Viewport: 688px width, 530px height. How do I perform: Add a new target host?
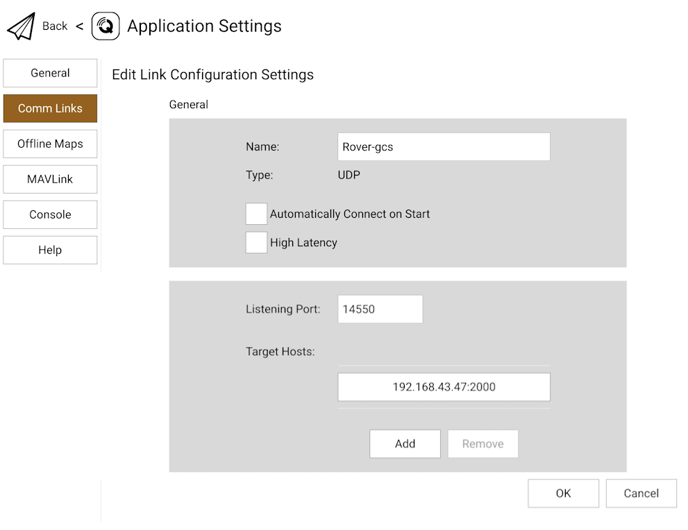coord(405,444)
